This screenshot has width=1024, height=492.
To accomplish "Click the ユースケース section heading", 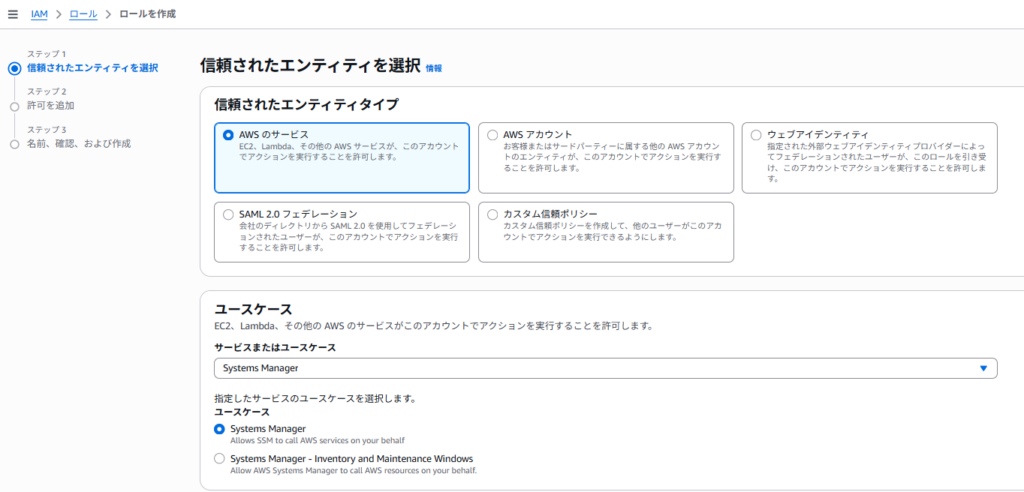I will [x=253, y=309].
